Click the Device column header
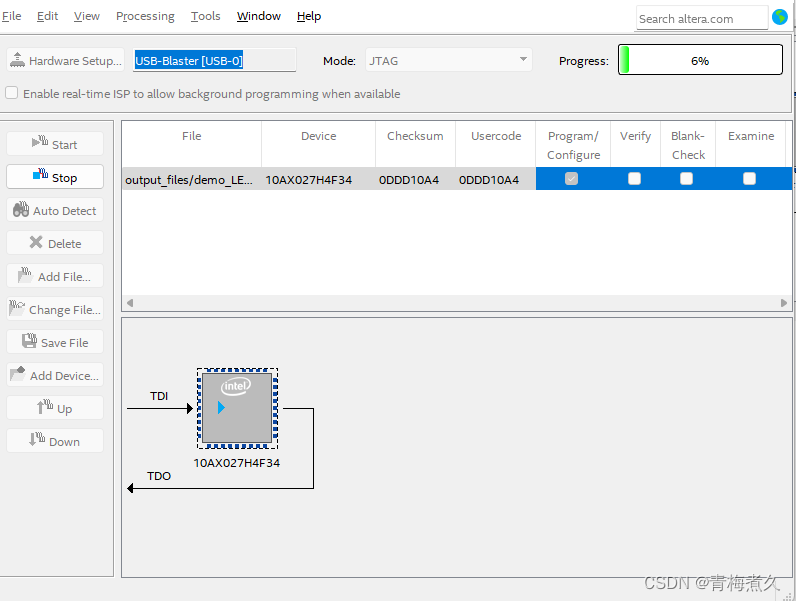The image size is (796, 601). [x=318, y=145]
